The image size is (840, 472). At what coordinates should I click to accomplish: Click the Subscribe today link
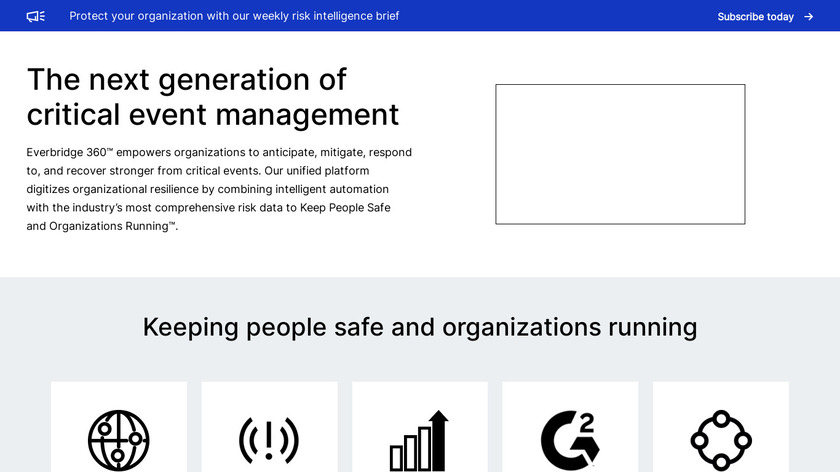pyautogui.click(x=755, y=17)
